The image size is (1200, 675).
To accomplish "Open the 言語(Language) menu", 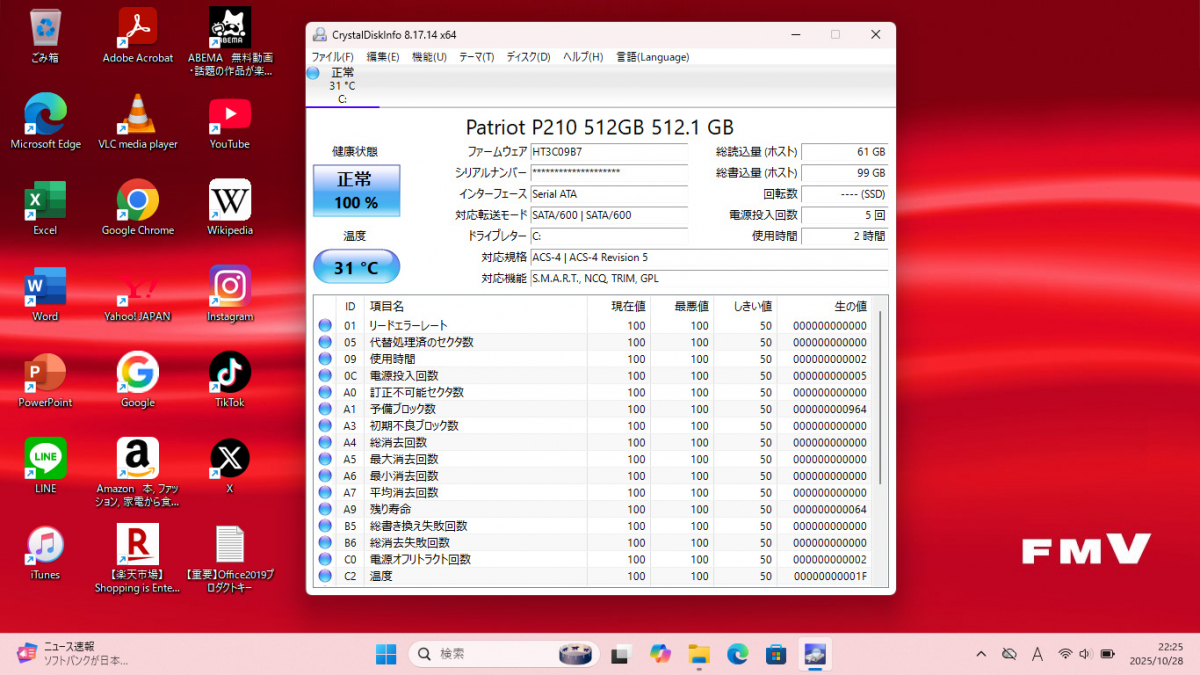I will [652, 57].
